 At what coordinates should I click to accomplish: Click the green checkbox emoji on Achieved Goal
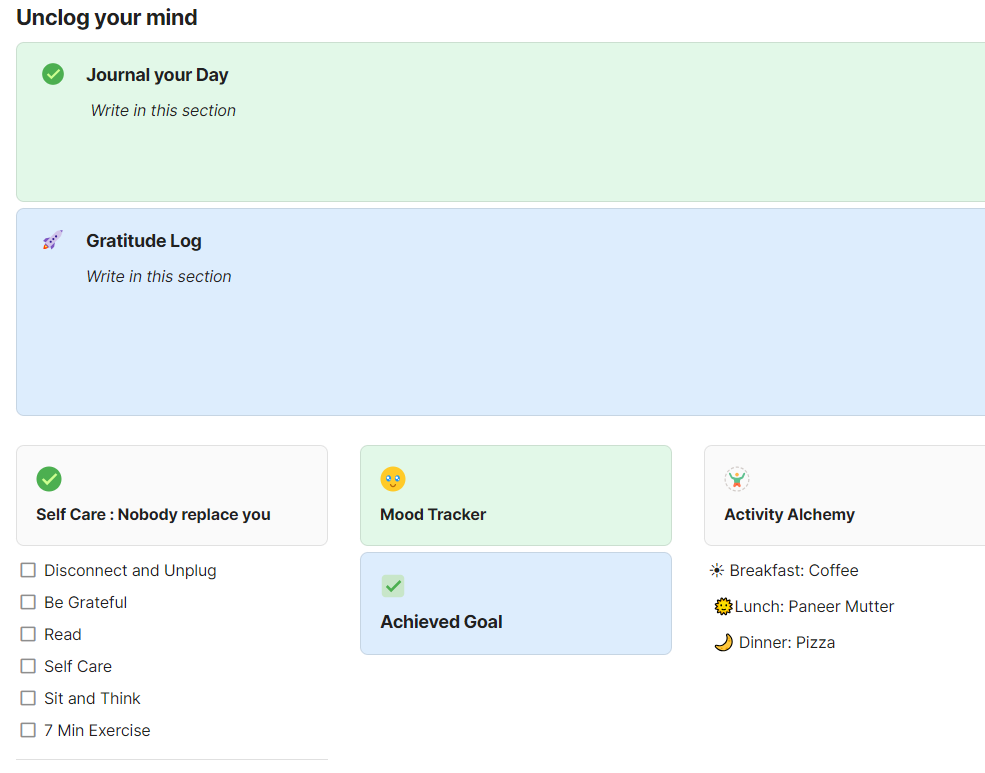coord(392,586)
